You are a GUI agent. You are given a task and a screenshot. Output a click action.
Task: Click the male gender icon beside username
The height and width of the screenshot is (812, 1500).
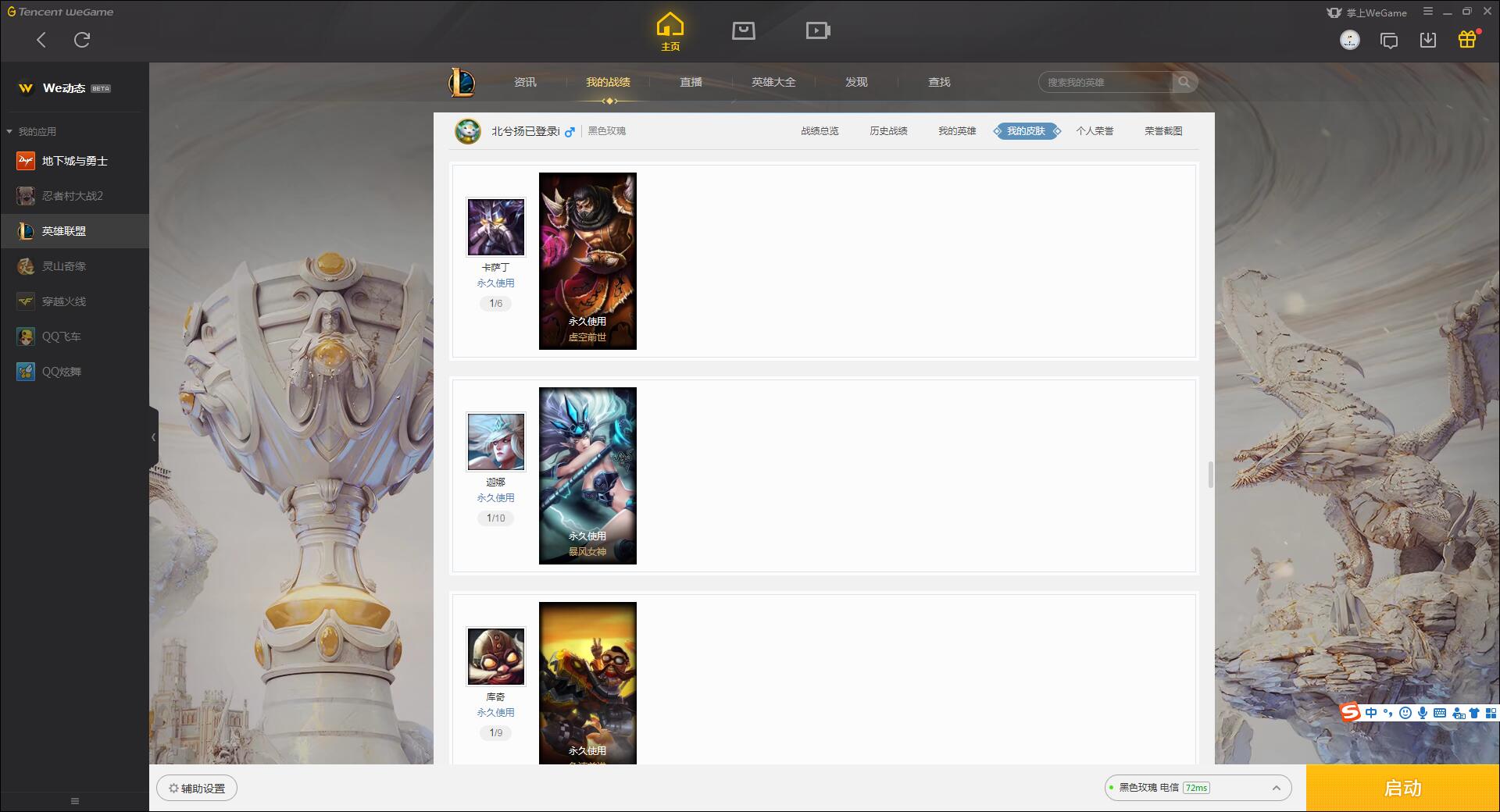pyautogui.click(x=570, y=132)
